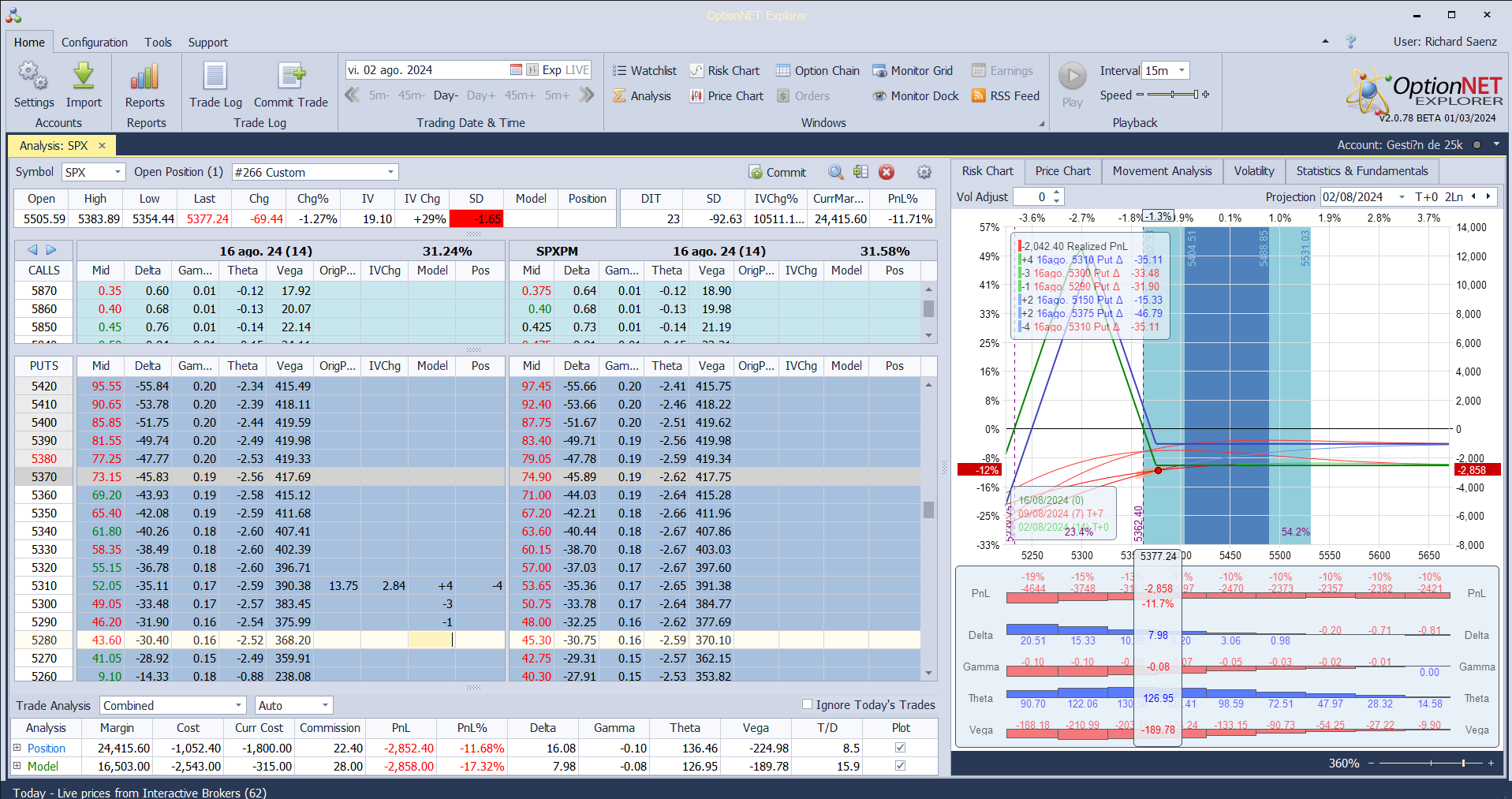Expand the Position row in Trade Analysis

click(17, 748)
